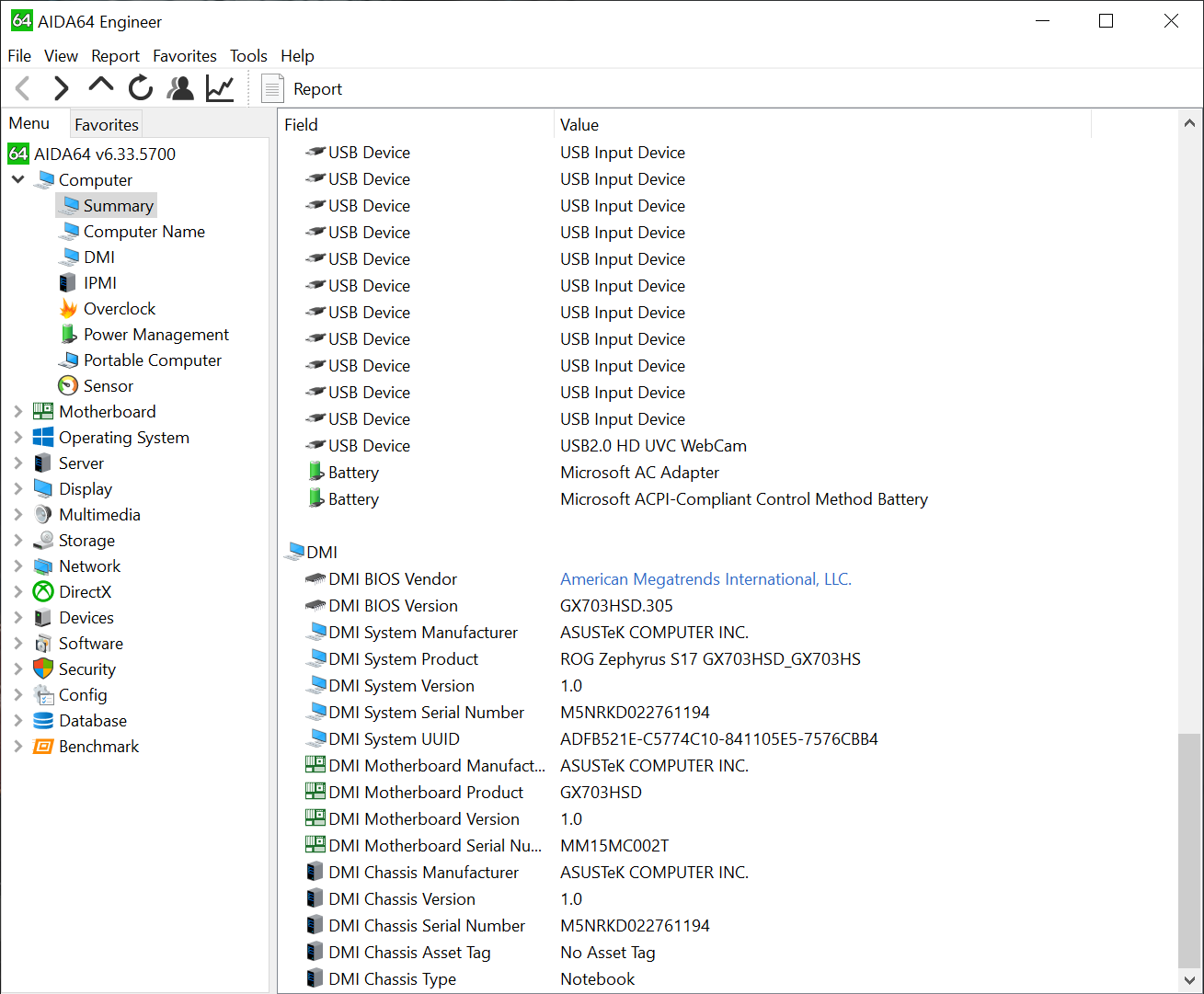
Task: Select the Overclock flame icon
Action: pyautogui.click(x=68, y=308)
